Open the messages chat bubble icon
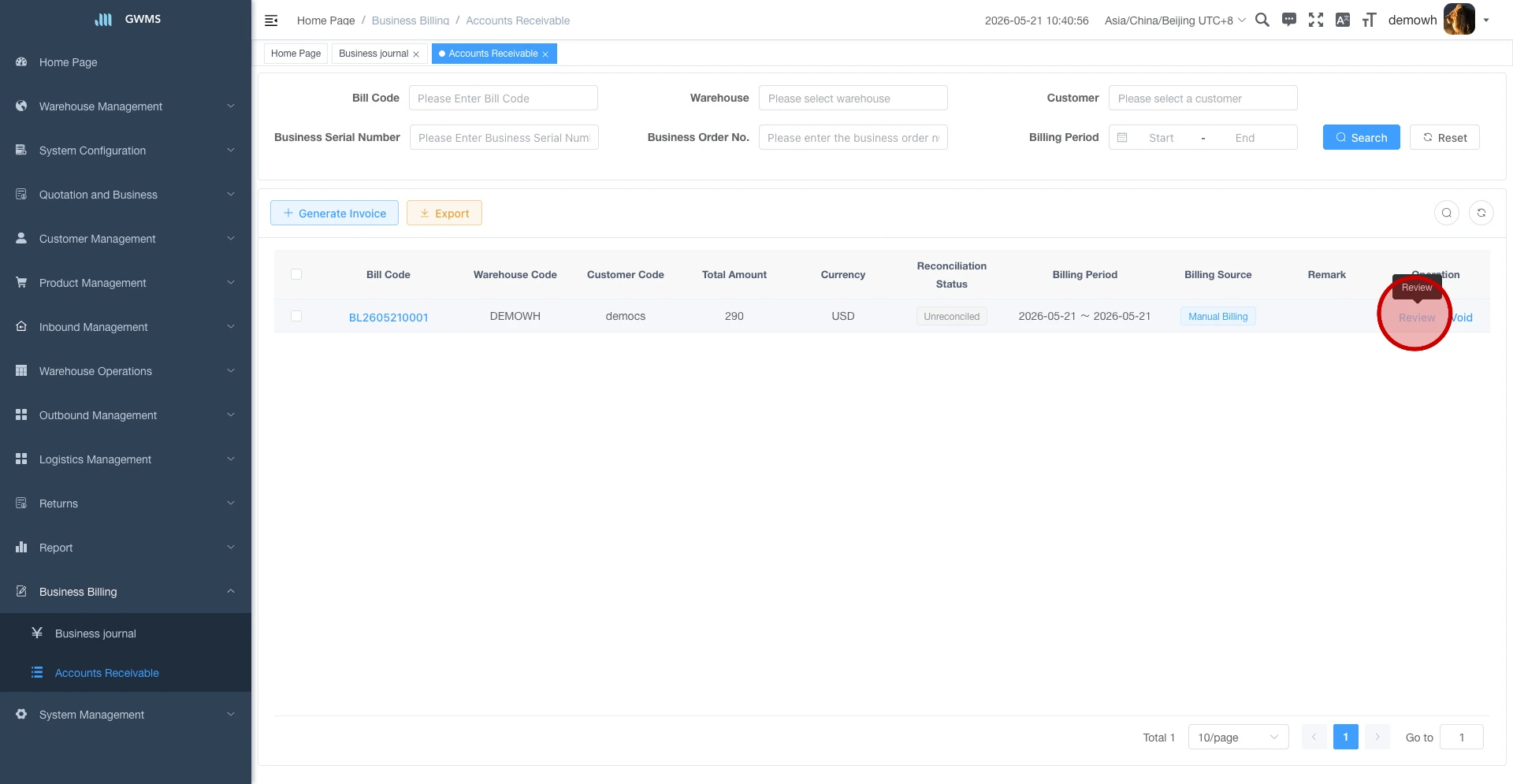 pos(1289,20)
